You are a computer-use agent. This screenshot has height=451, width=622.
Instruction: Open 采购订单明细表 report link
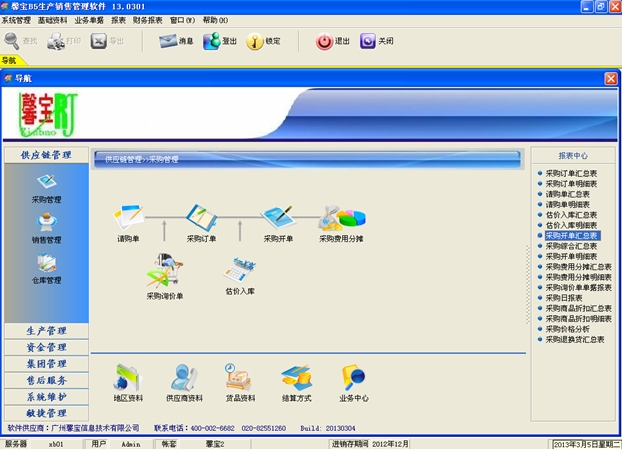point(571,184)
